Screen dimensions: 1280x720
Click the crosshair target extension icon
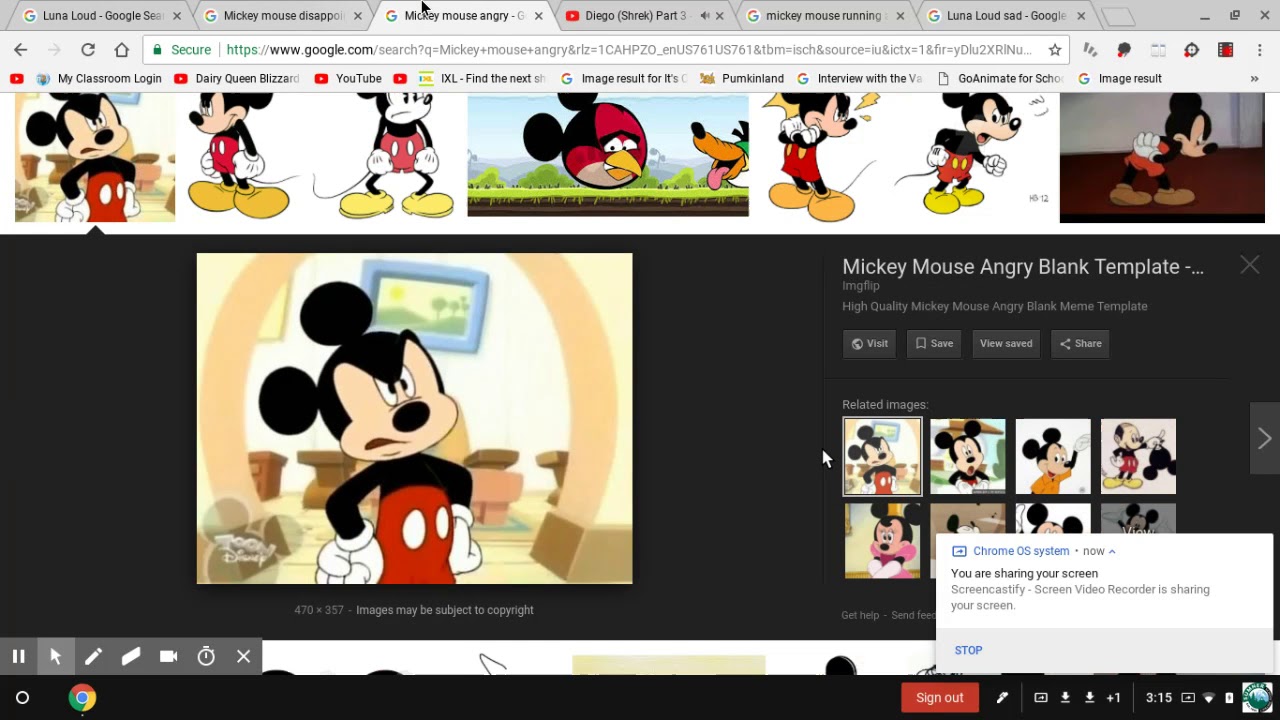[1191, 50]
